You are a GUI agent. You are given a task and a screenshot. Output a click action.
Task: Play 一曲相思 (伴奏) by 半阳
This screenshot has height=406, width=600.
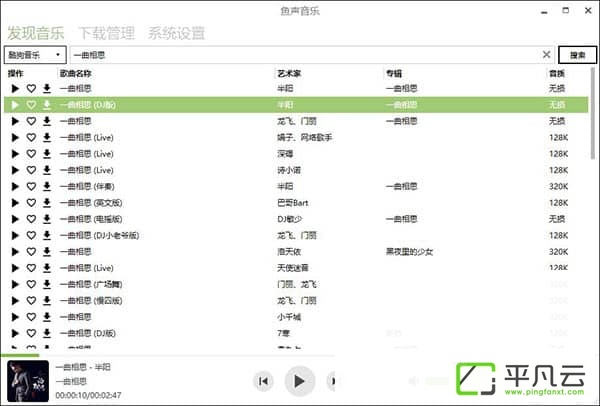[x=15, y=186]
